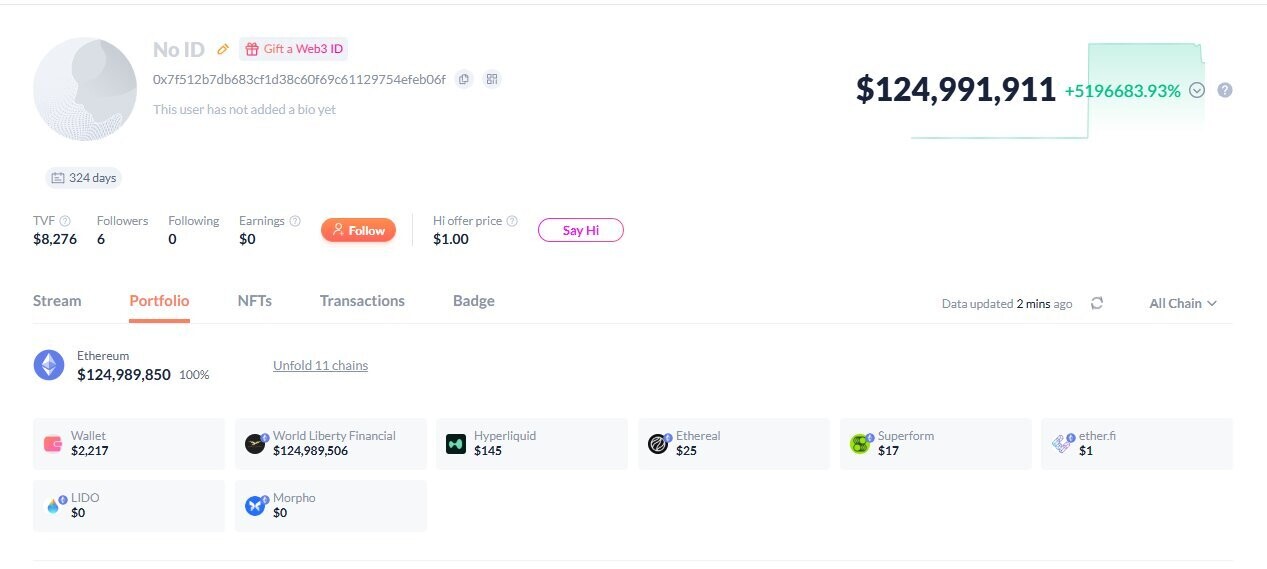This screenshot has height=569, width=1267.
Task: Click the Say Hi button
Action: (x=580, y=230)
